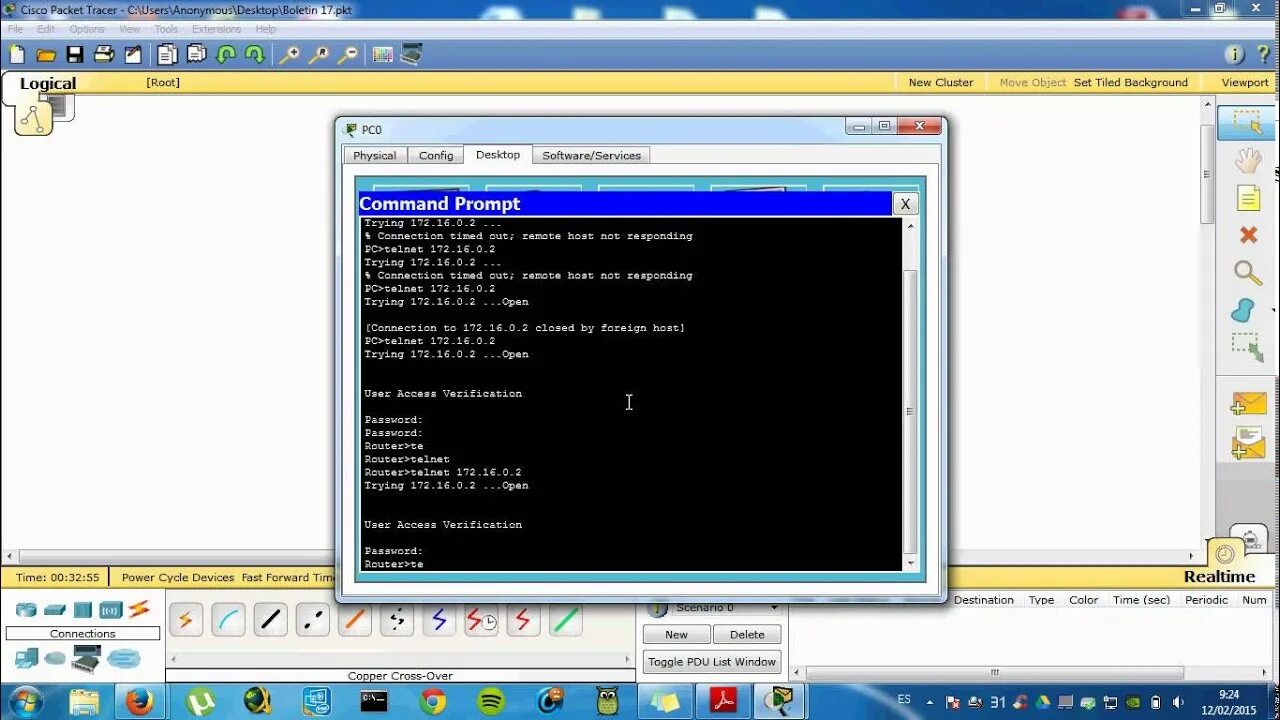The image size is (1280, 720).
Task: Undo with the green left arrow
Action: [226, 55]
